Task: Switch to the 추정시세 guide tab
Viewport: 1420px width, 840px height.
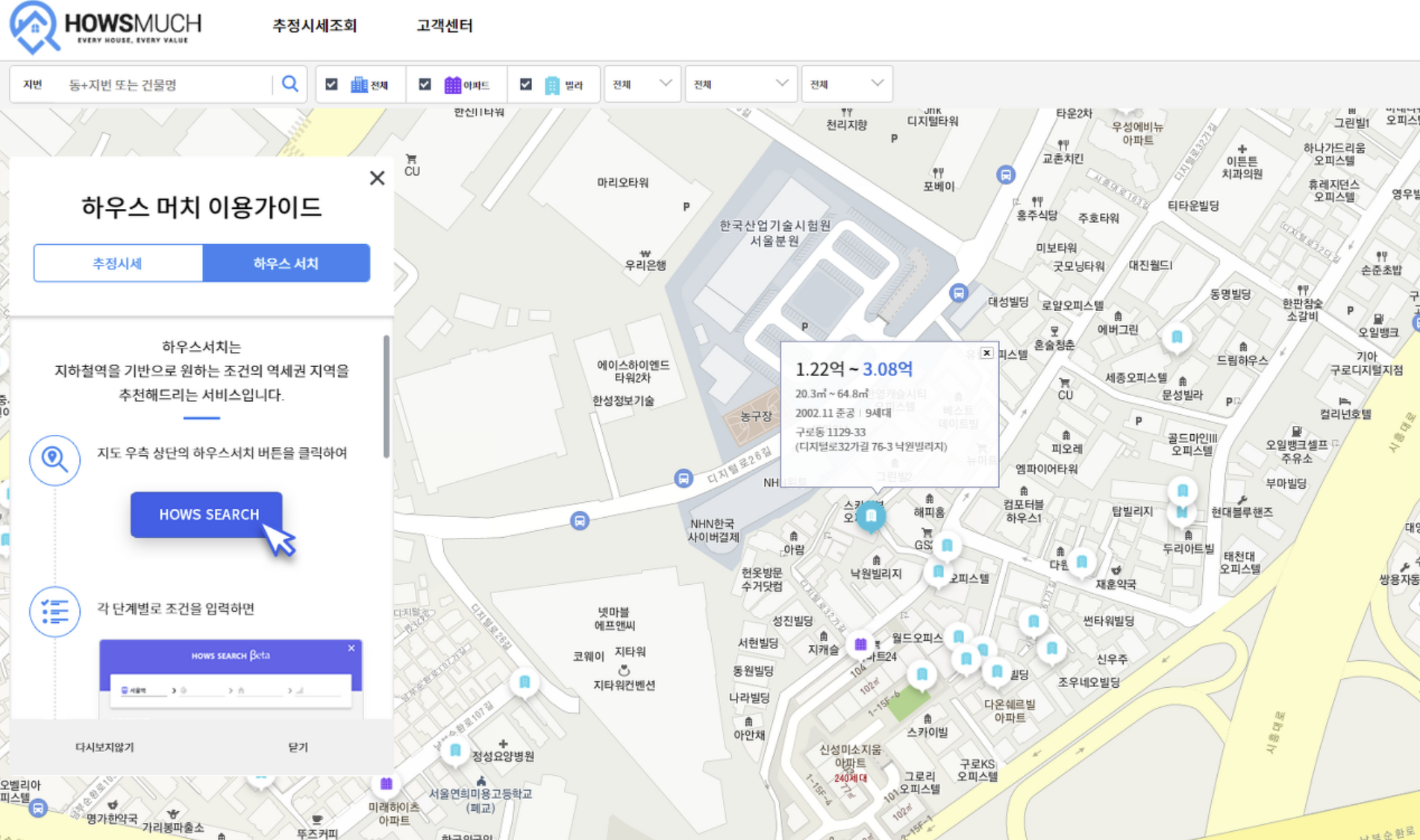Action: 118,263
